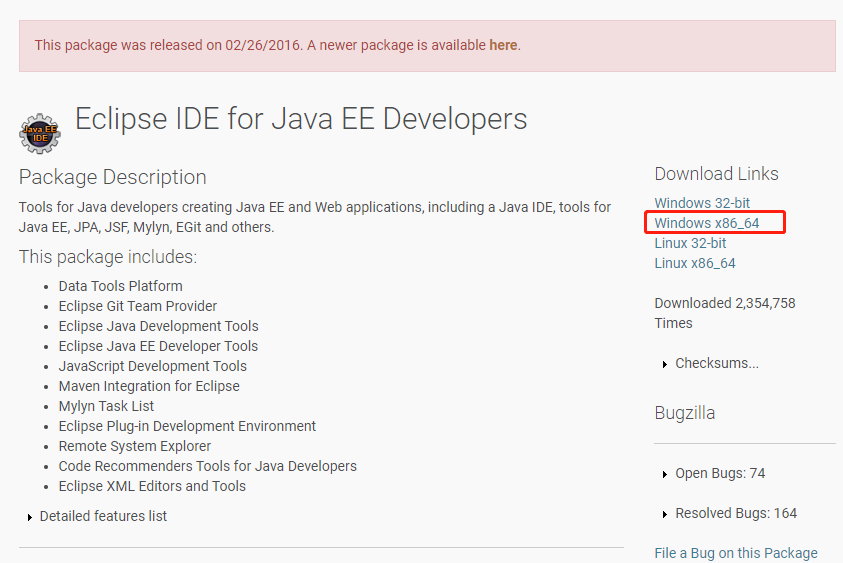
Task: Click Eclipse Plug-in Development Environment item
Action: (x=187, y=426)
